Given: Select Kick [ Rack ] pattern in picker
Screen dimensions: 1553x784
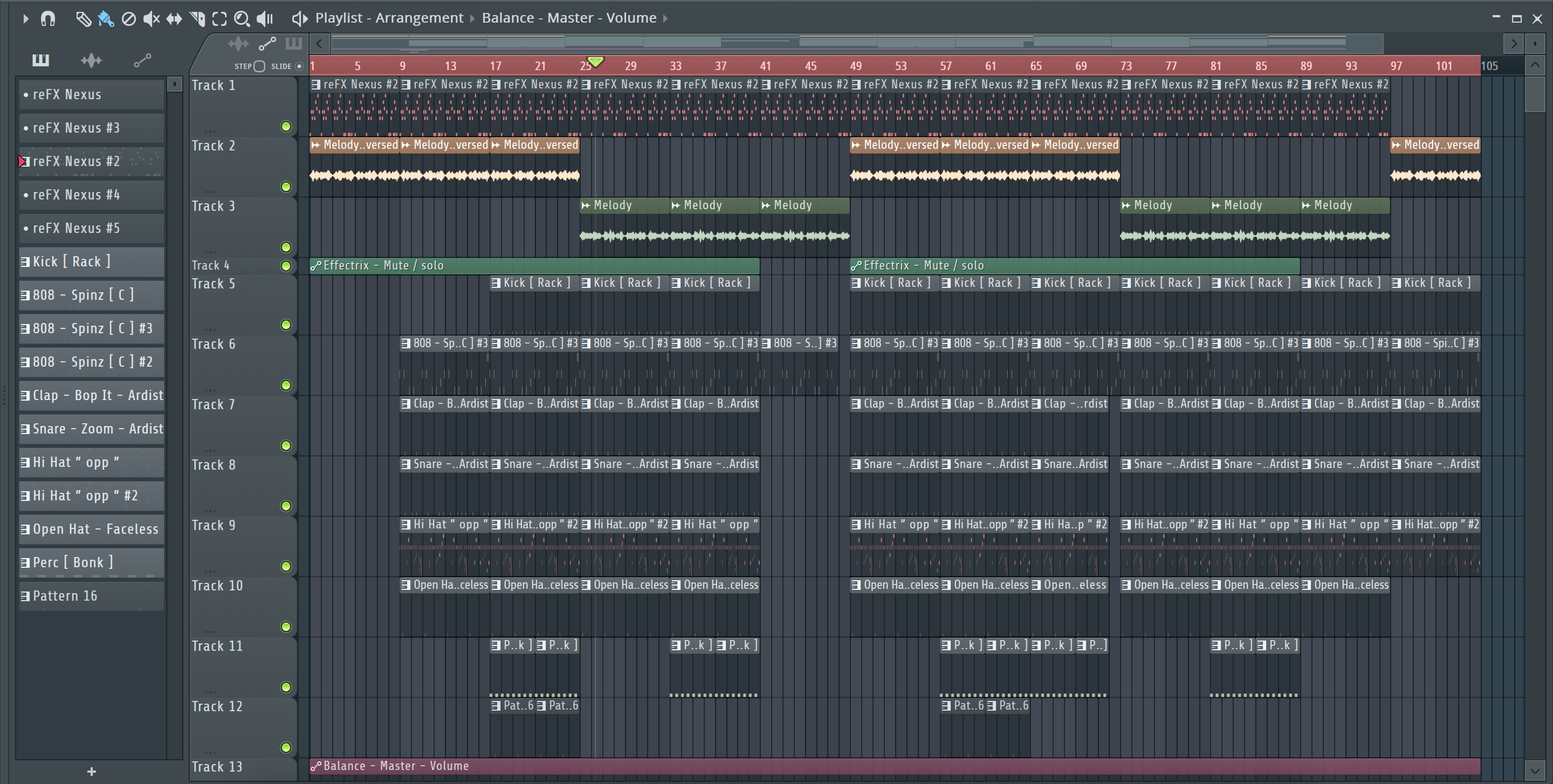Looking at the screenshot, I should 92,262.
